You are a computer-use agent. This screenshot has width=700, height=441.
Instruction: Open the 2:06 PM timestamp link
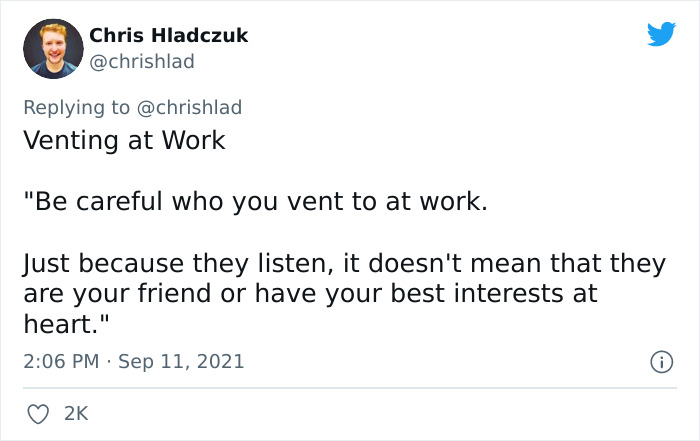point(60,361)
